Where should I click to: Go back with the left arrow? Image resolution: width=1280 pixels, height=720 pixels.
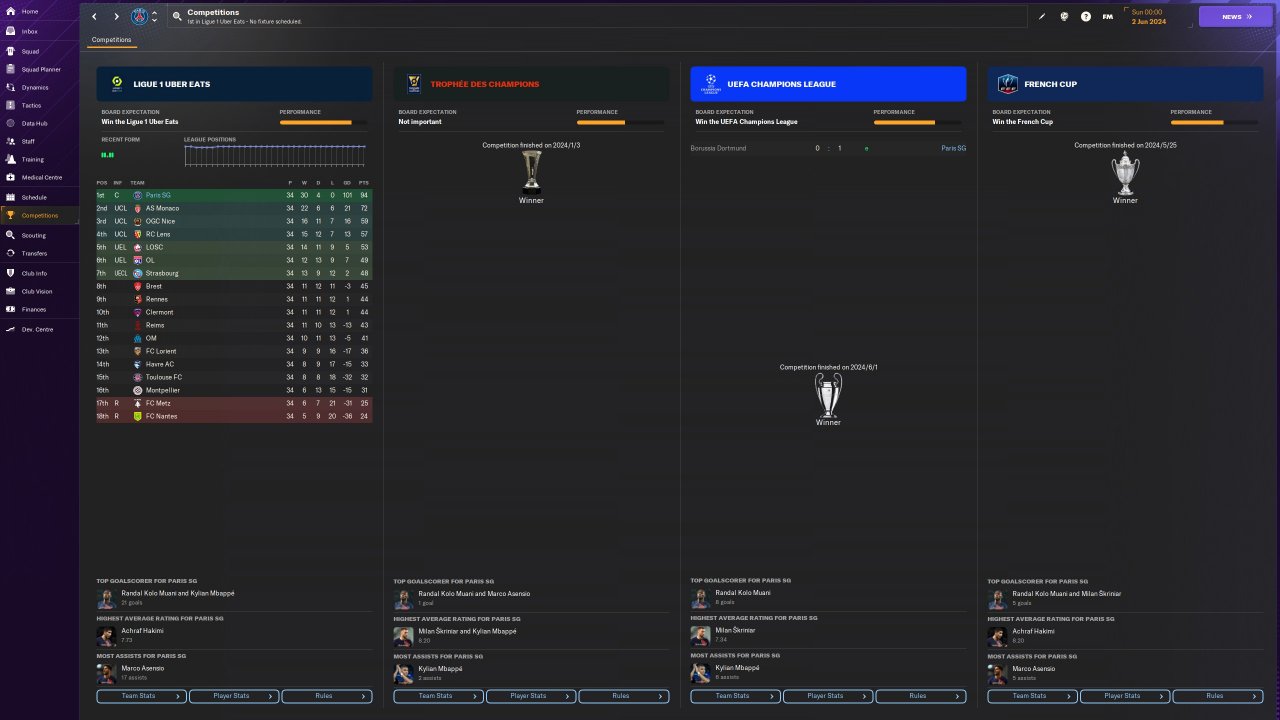coord(94,17)
